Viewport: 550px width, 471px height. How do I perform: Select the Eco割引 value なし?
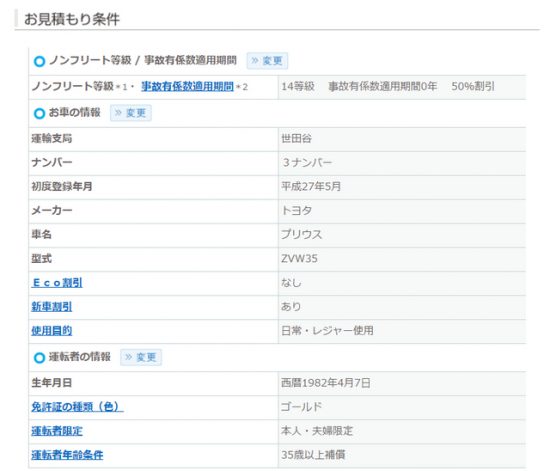tap(291, 283)
